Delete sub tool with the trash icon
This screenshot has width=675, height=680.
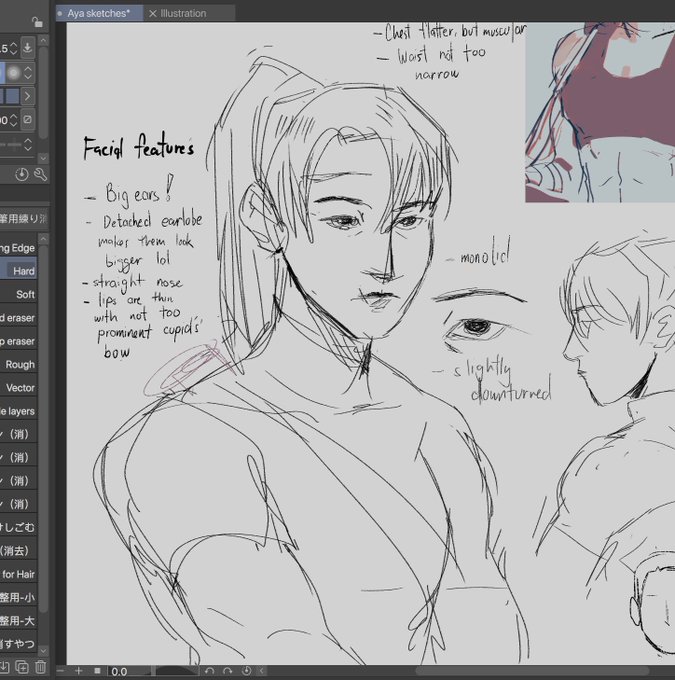point(40,667)
